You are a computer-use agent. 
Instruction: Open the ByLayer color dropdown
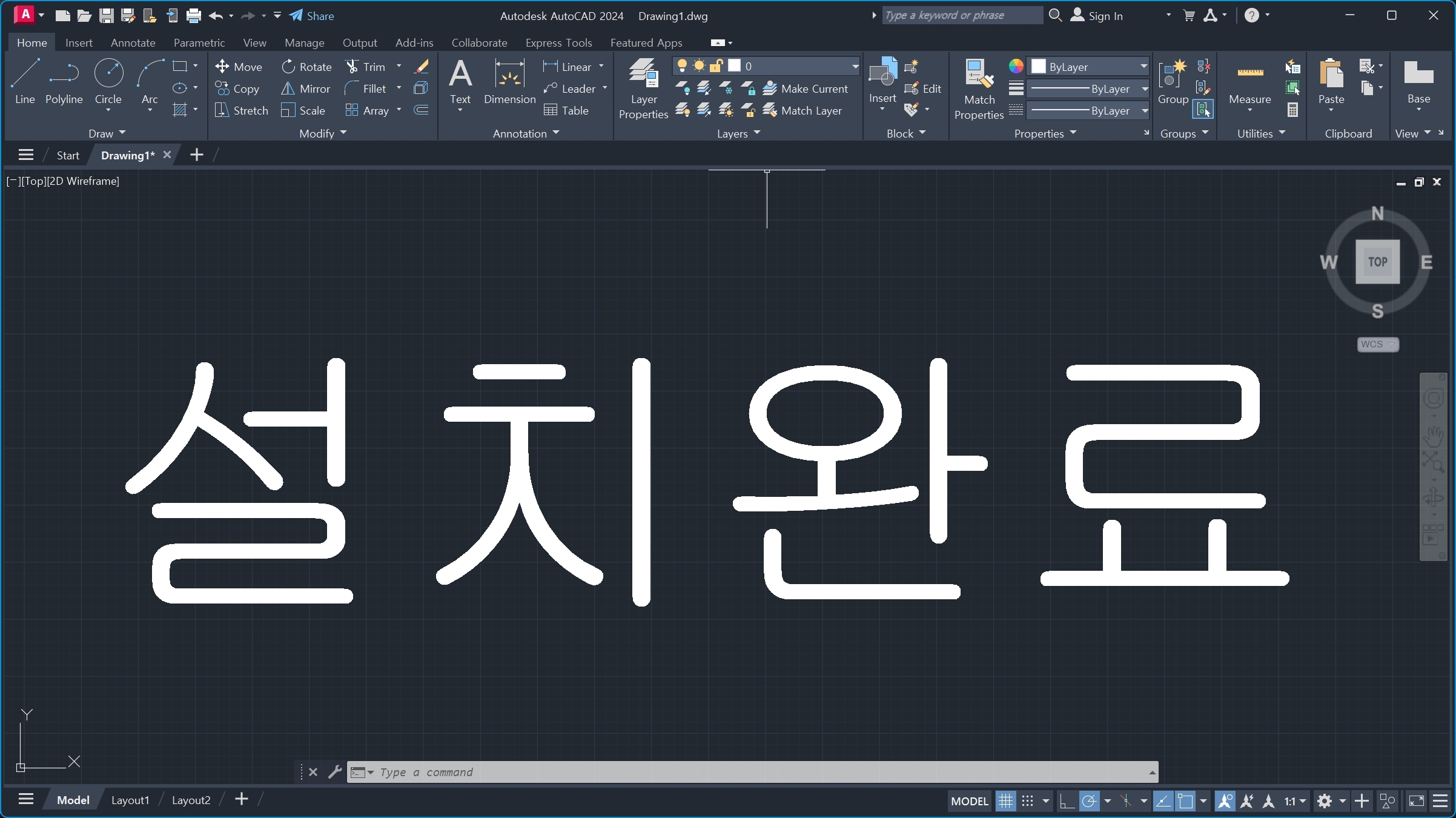pos(1143,67)
